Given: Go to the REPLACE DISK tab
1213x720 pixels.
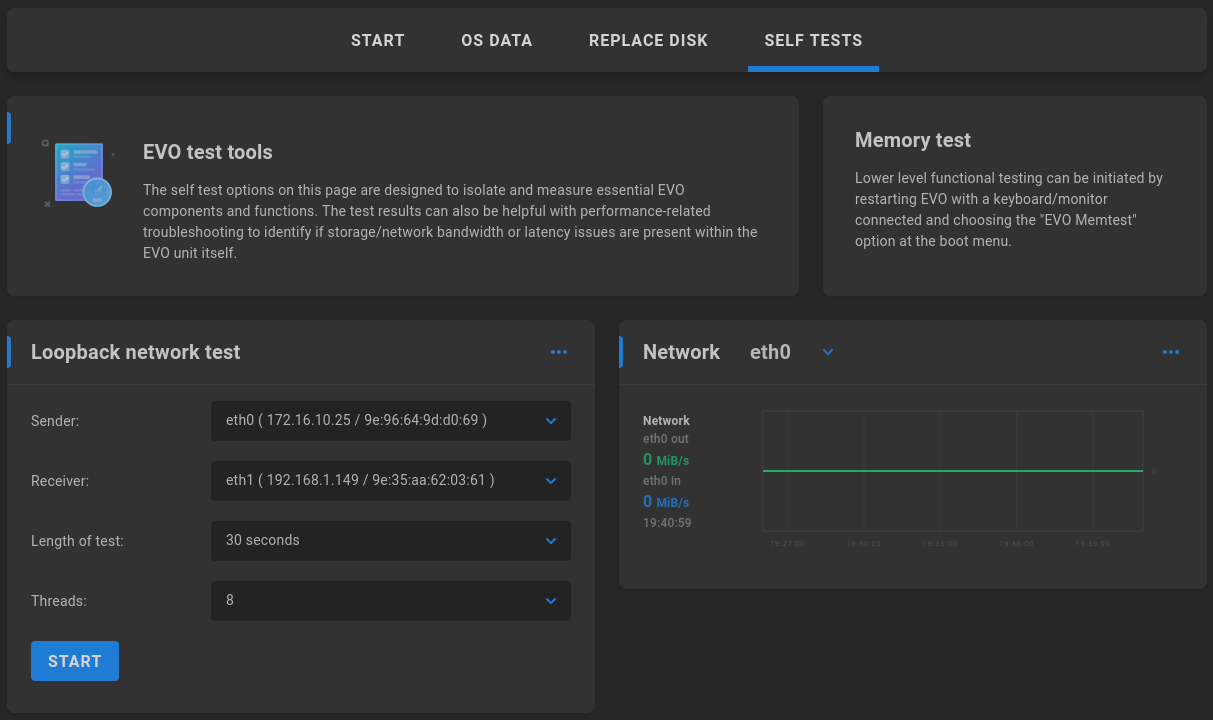Looking at the screenshot, I should [648, 41].
